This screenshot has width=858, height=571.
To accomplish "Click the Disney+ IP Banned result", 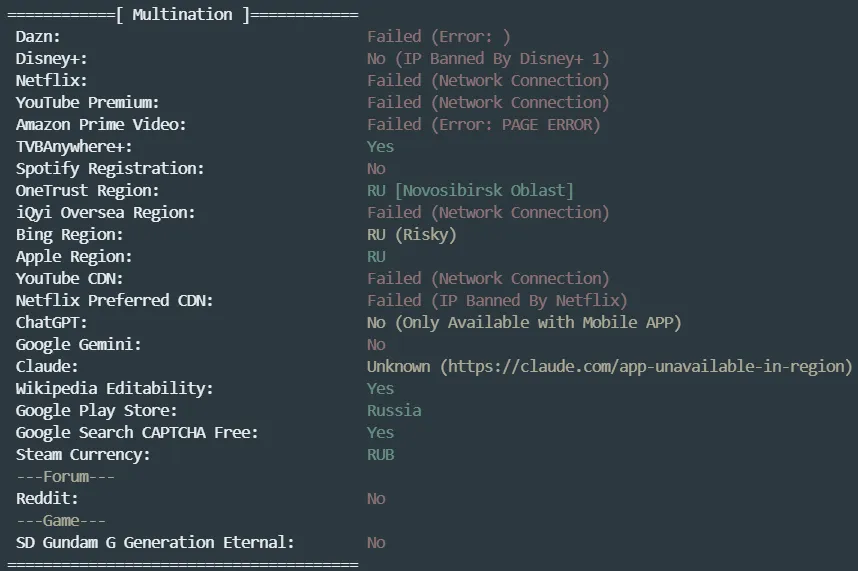I will coord(487,58).
